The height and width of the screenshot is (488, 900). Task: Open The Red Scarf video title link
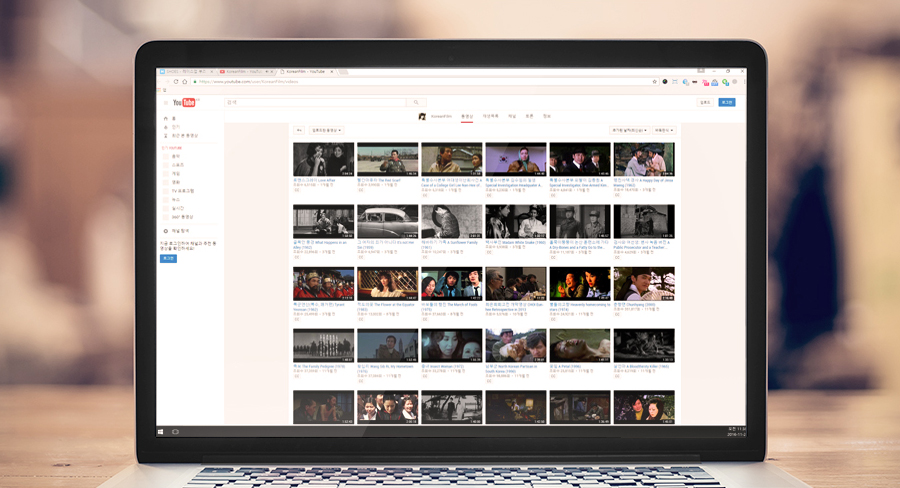(379, 180)
